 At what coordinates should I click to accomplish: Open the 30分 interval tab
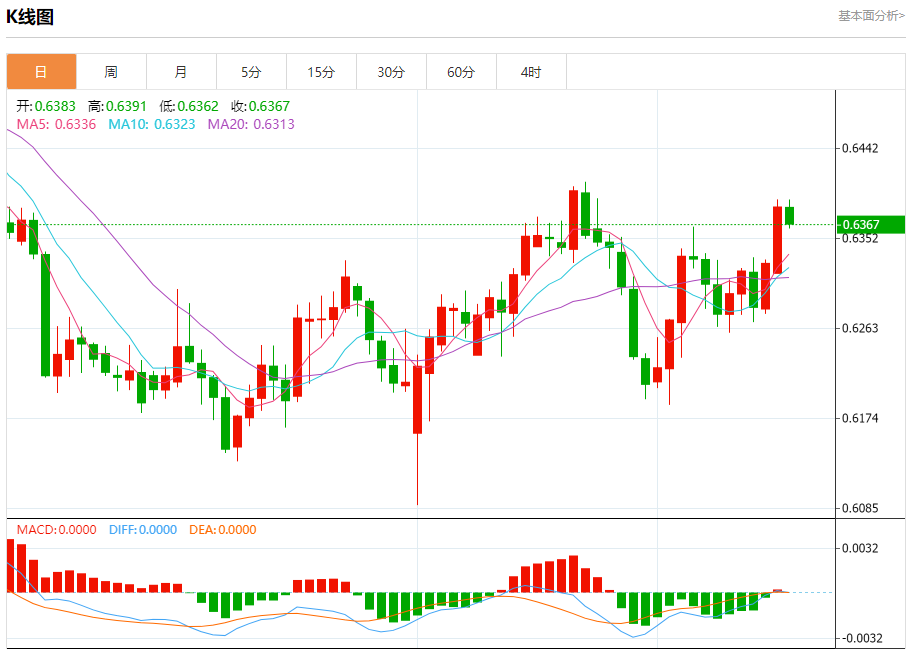click(391, 72)
